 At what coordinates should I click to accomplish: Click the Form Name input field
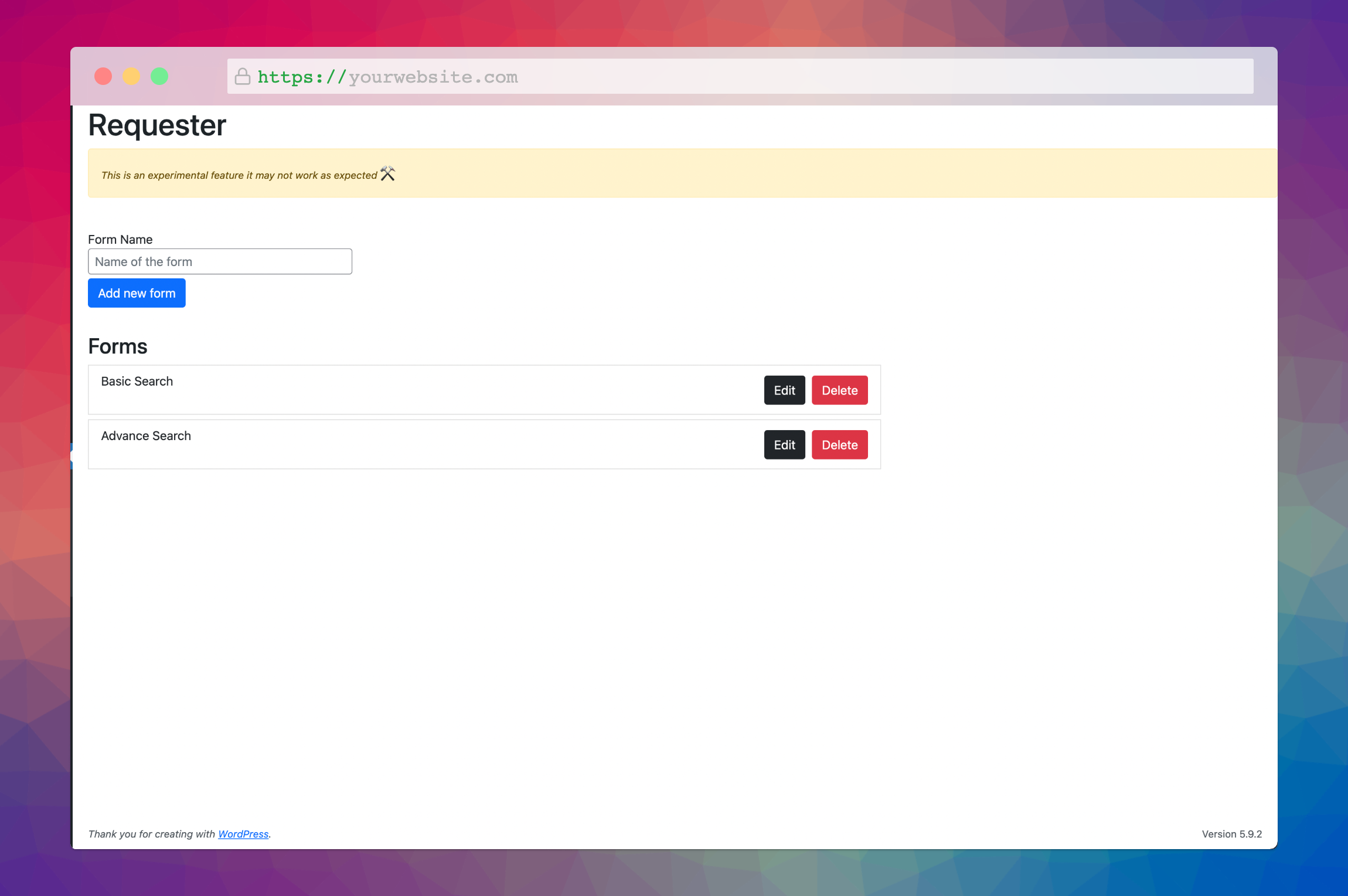[220, 261]
